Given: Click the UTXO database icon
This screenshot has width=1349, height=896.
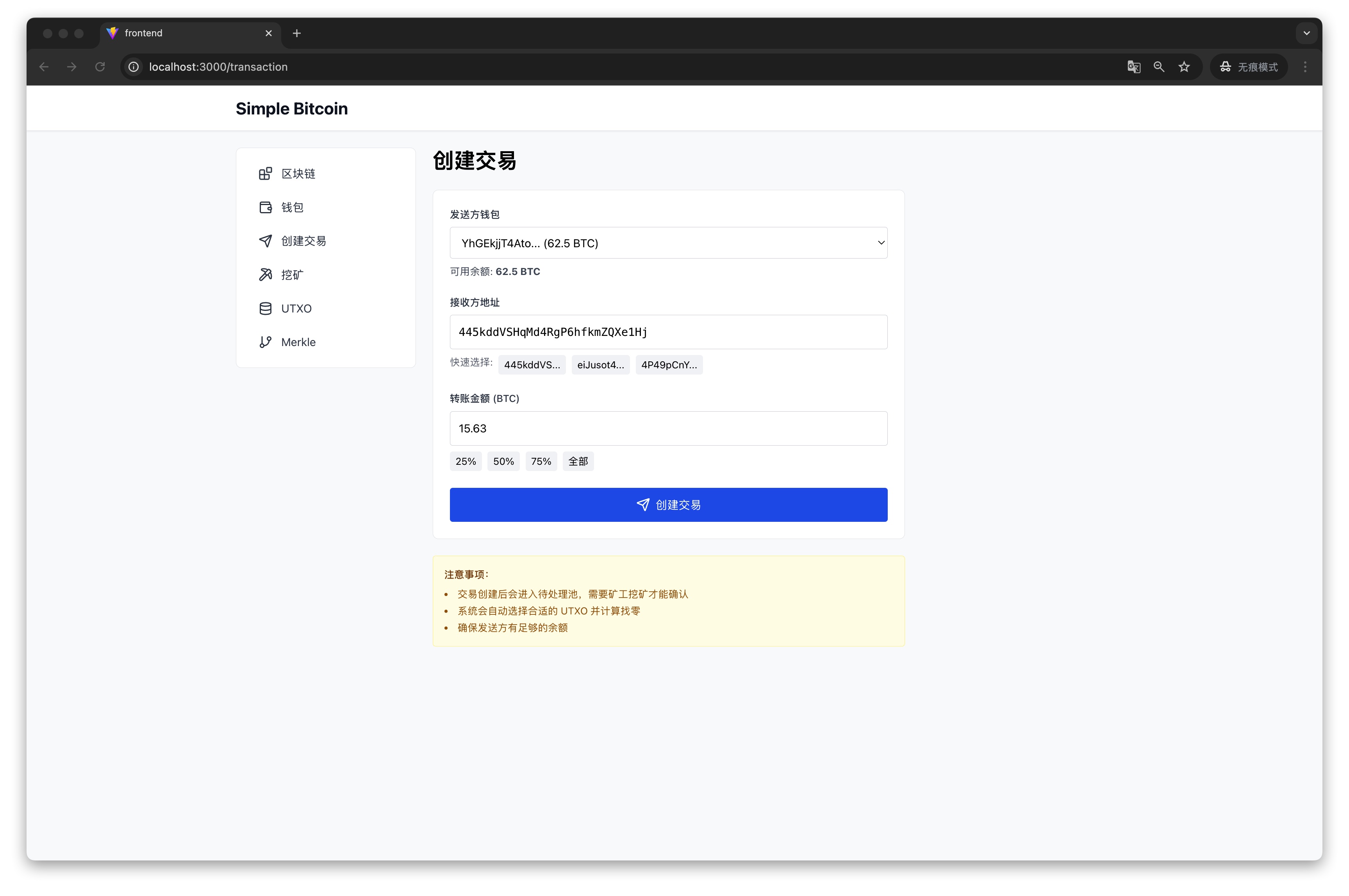Looking at the screenshot, I should tap(265, 309).
